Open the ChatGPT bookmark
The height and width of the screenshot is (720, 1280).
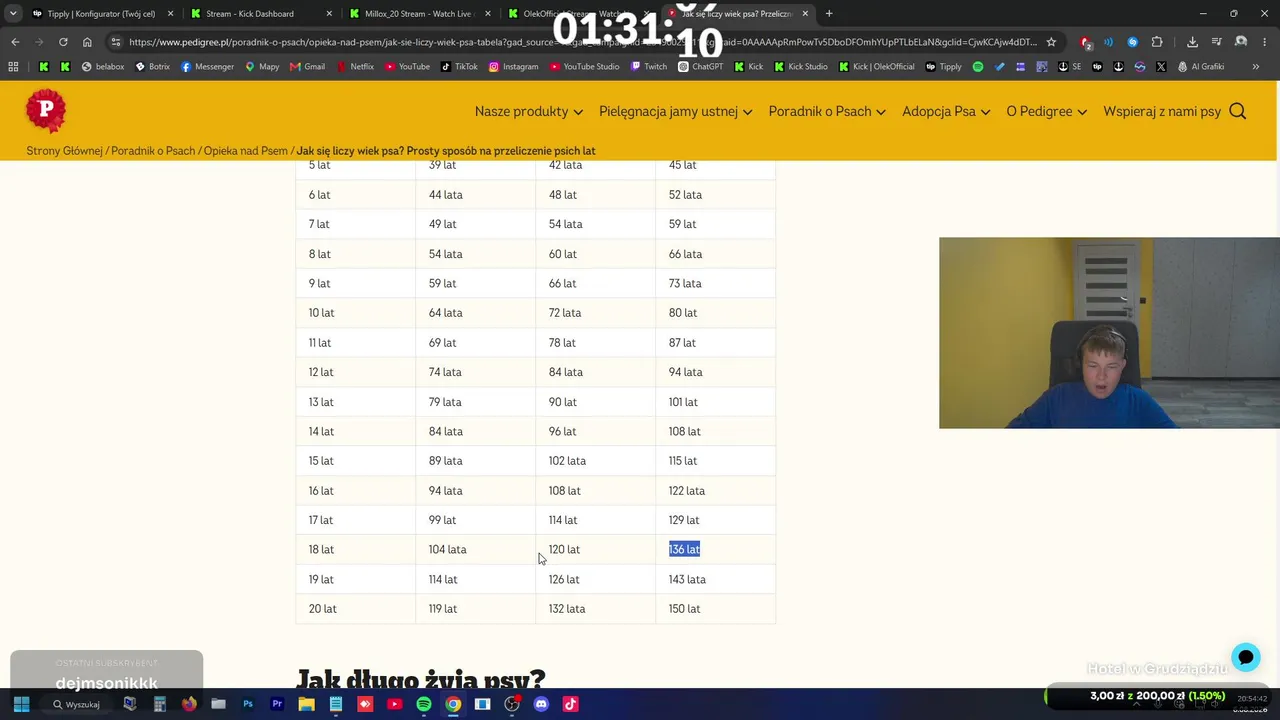(x=700, y=67)
